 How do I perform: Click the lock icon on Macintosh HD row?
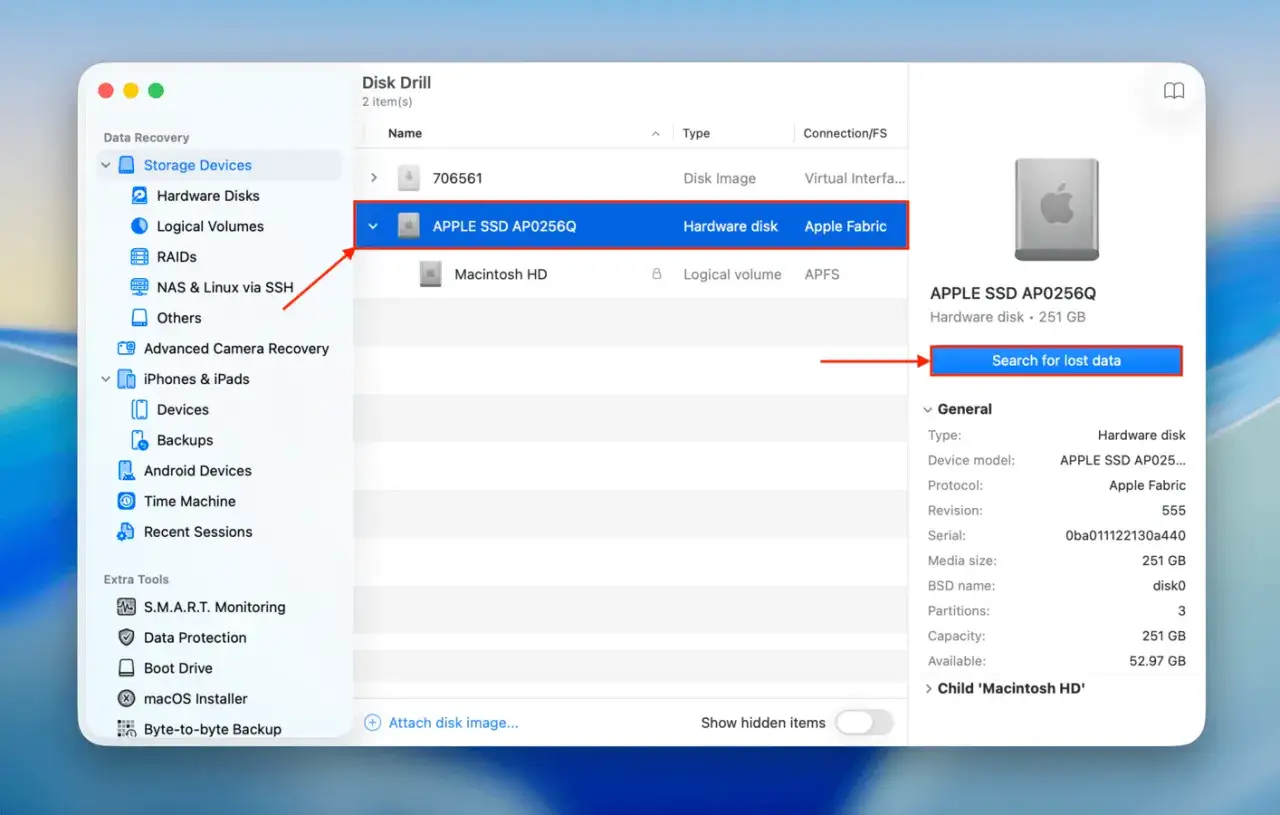pos(657,273)
